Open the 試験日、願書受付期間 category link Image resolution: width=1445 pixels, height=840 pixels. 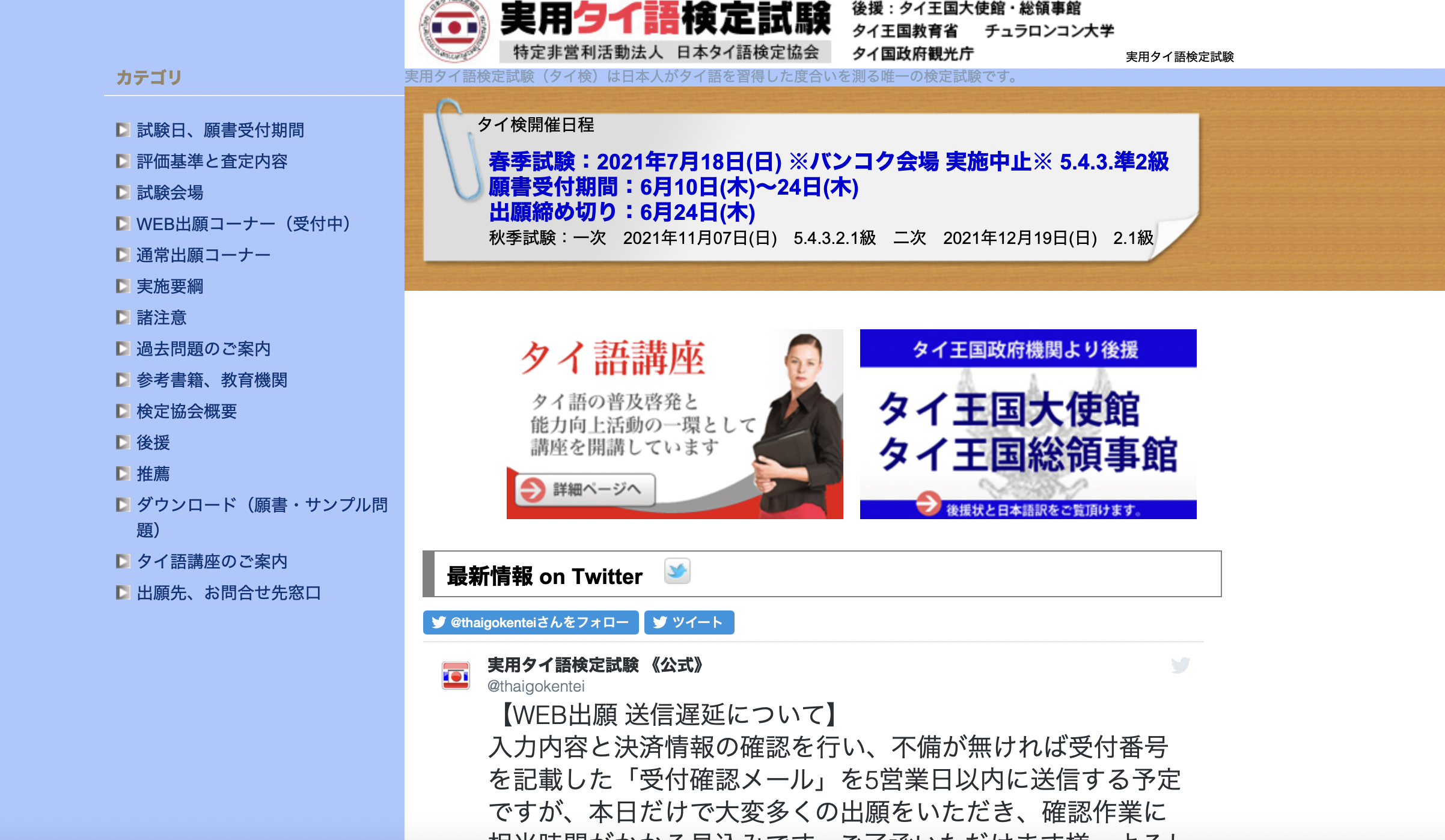pos(220,130)
